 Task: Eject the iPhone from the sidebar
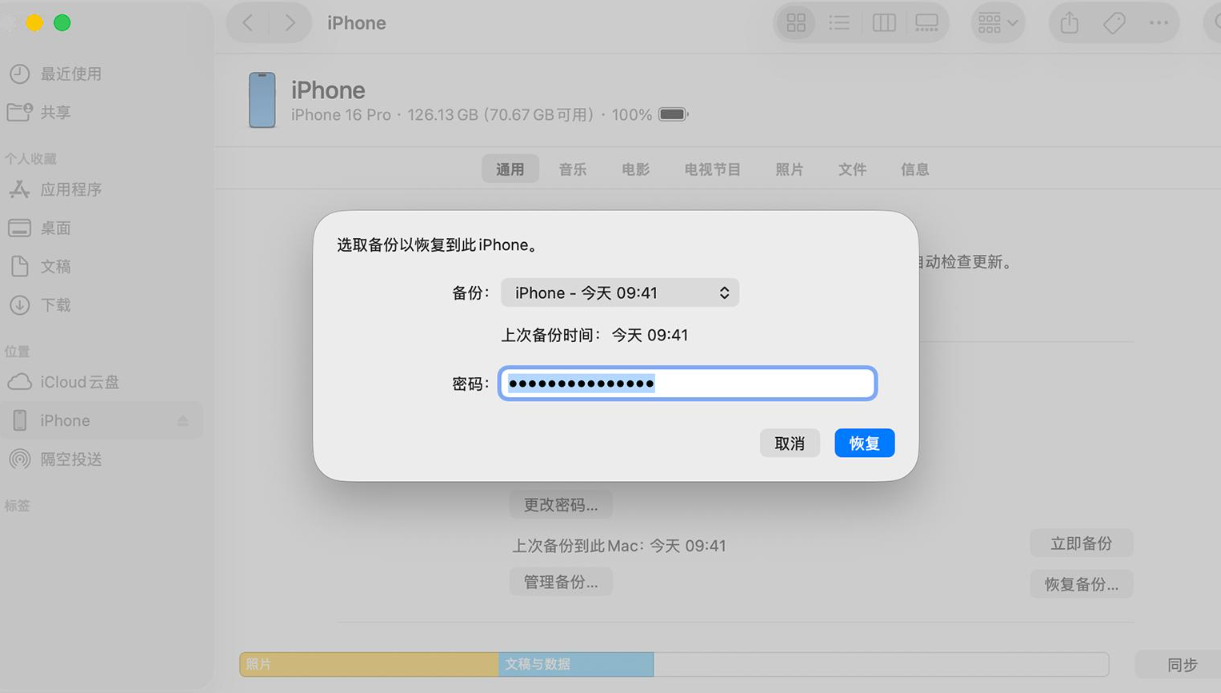pos(183,421)
